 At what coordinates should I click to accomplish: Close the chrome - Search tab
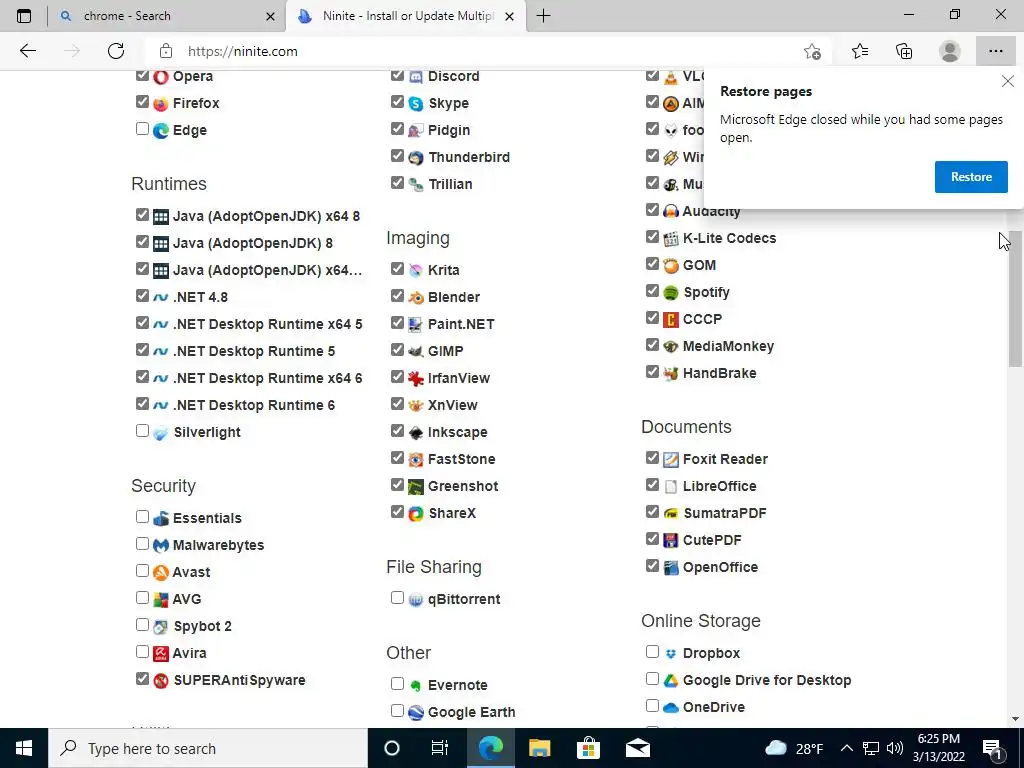270,16
